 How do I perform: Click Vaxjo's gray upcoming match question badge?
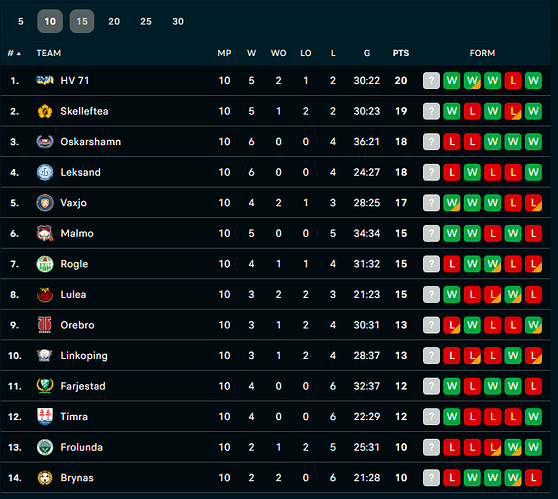pyautogui.click(x=431, y=203)
